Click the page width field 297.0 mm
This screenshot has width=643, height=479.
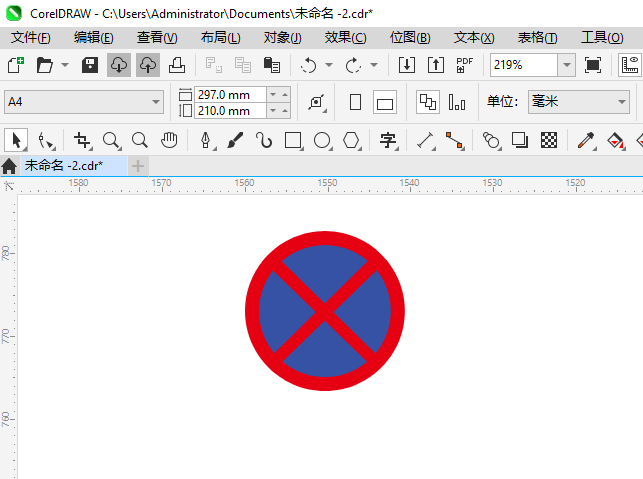(230, 95)
